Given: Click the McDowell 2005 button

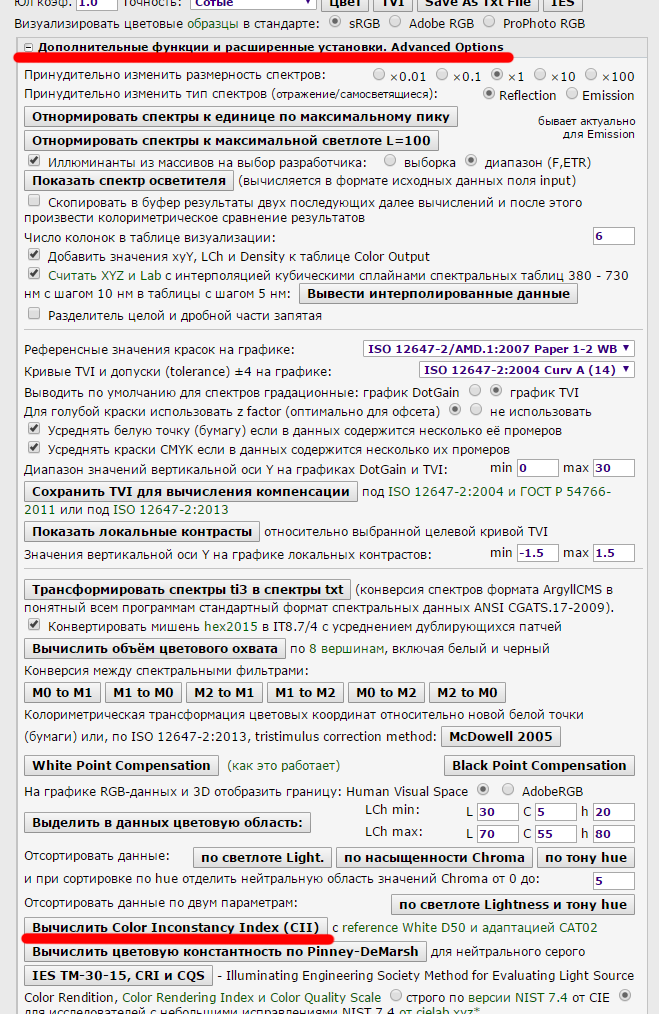Looking at the screenshot, I should [x=501, y=737].
